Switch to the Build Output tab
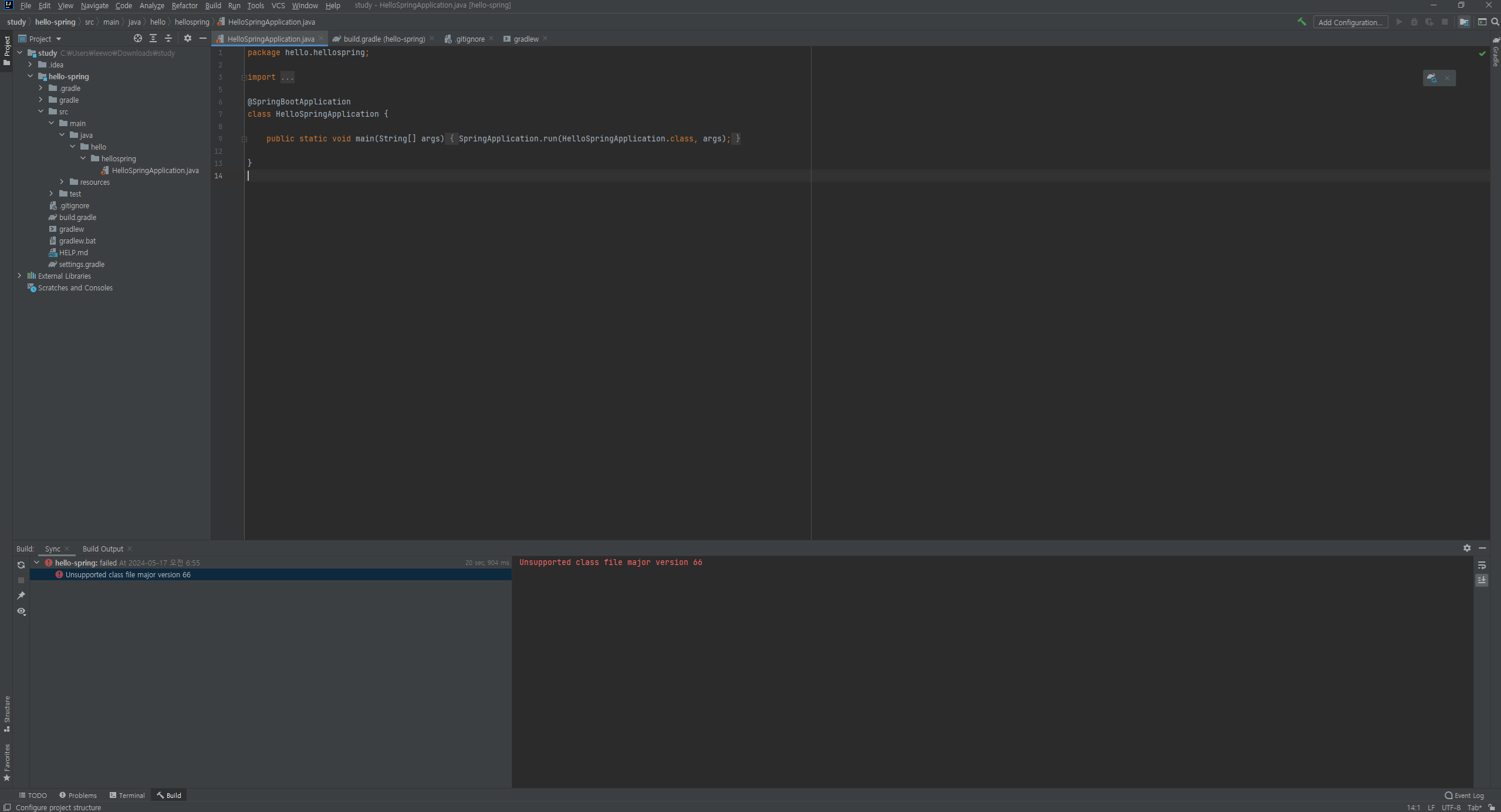 pyautogui.click(x=103, y=549)
